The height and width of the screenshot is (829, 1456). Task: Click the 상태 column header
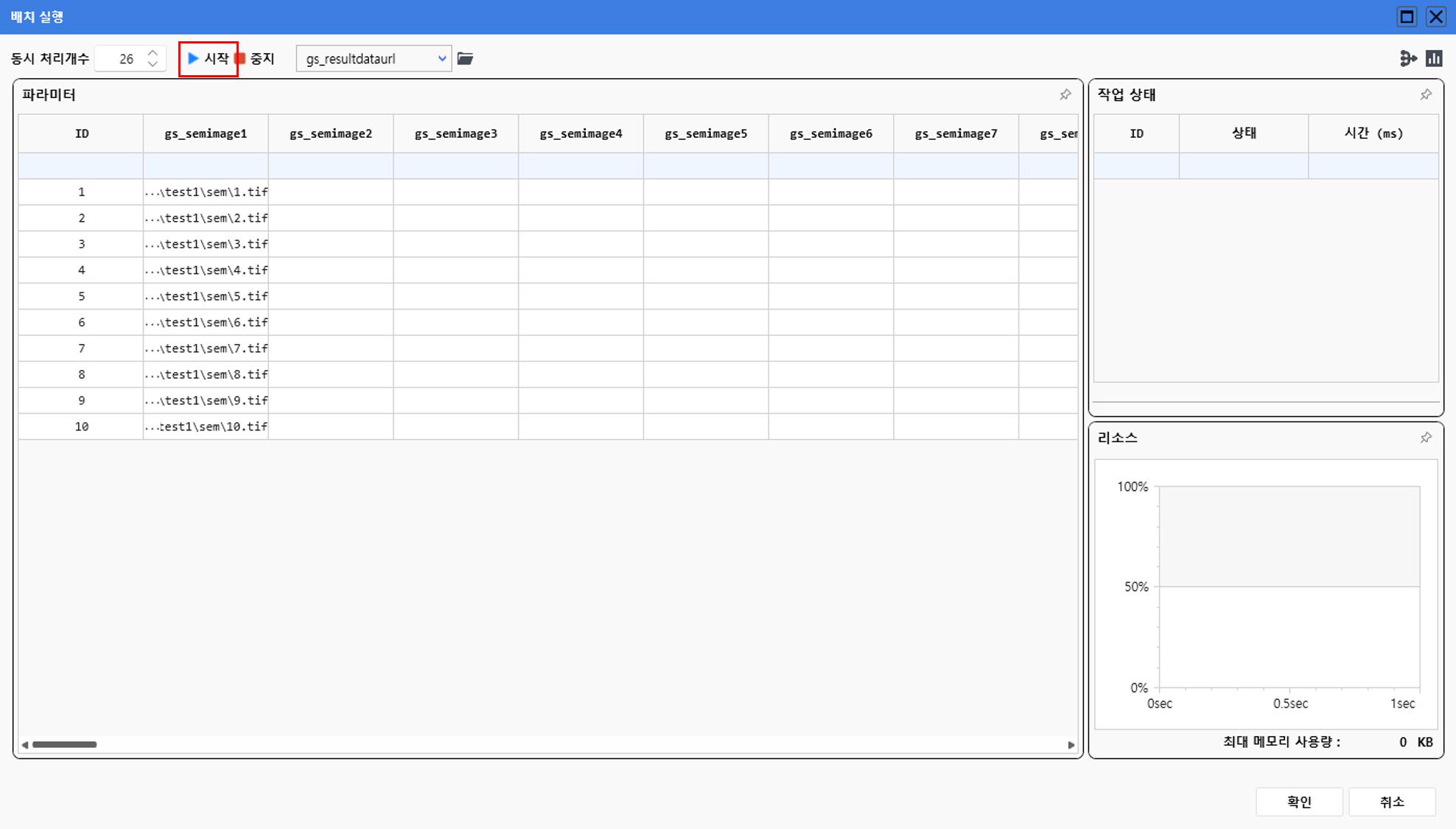click(1243, 133)
